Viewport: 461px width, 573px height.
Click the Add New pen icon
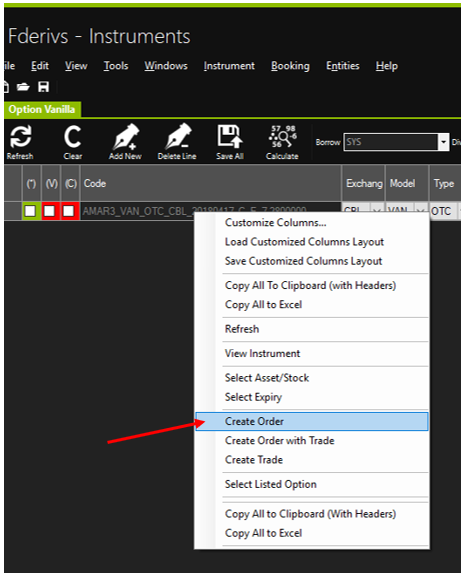(125, 142)
